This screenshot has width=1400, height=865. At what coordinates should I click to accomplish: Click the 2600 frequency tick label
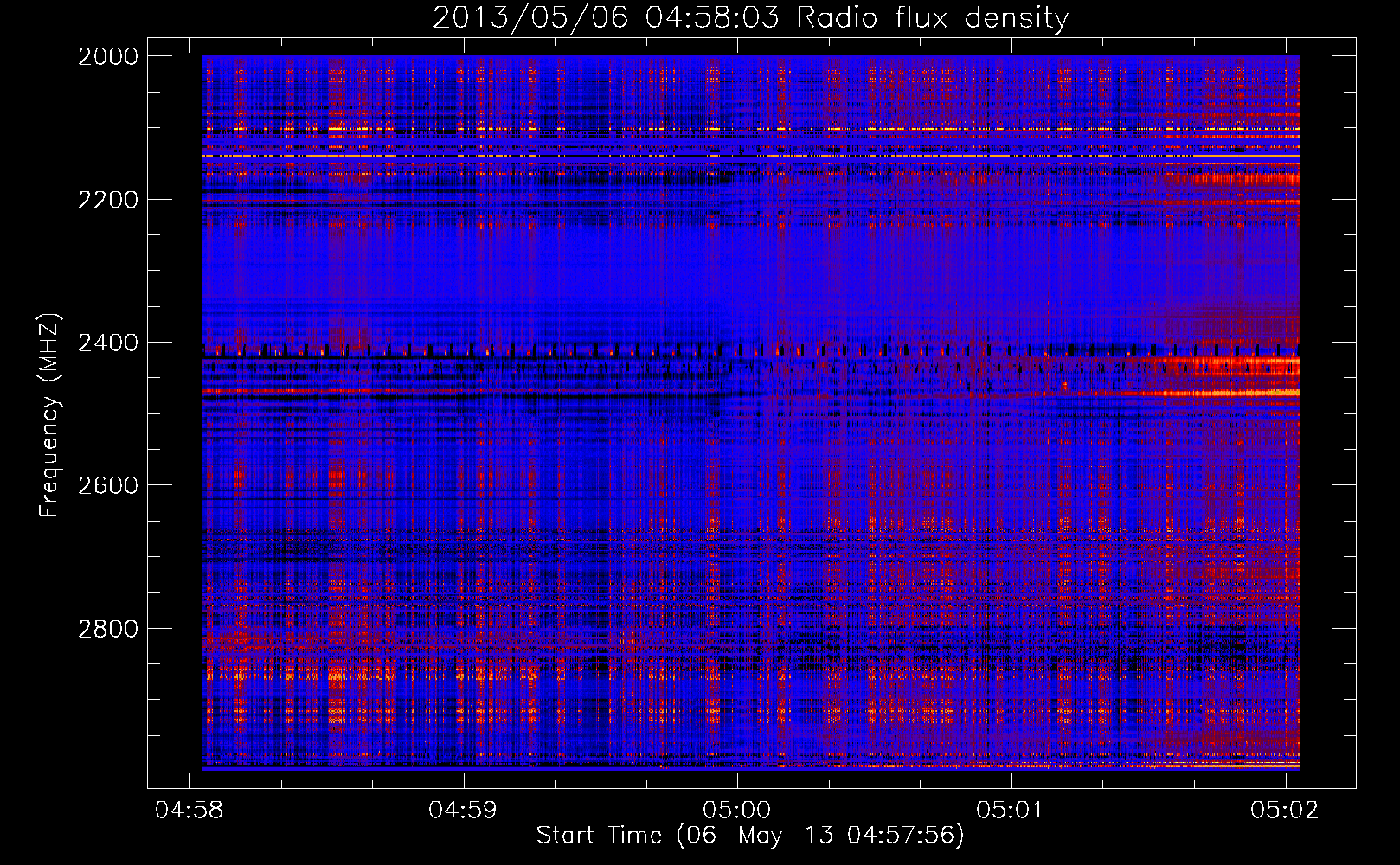pyautogui.click(x=108, y=485)
